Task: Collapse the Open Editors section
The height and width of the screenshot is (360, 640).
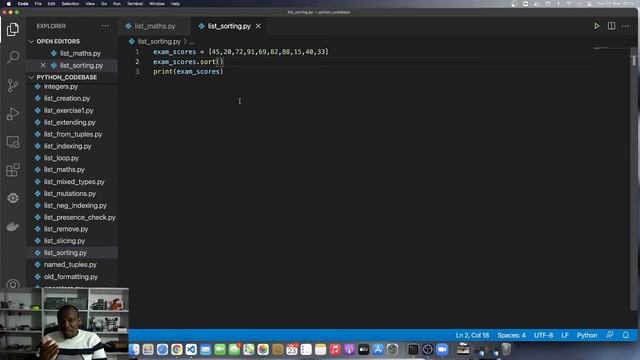Action: point(58,41)
